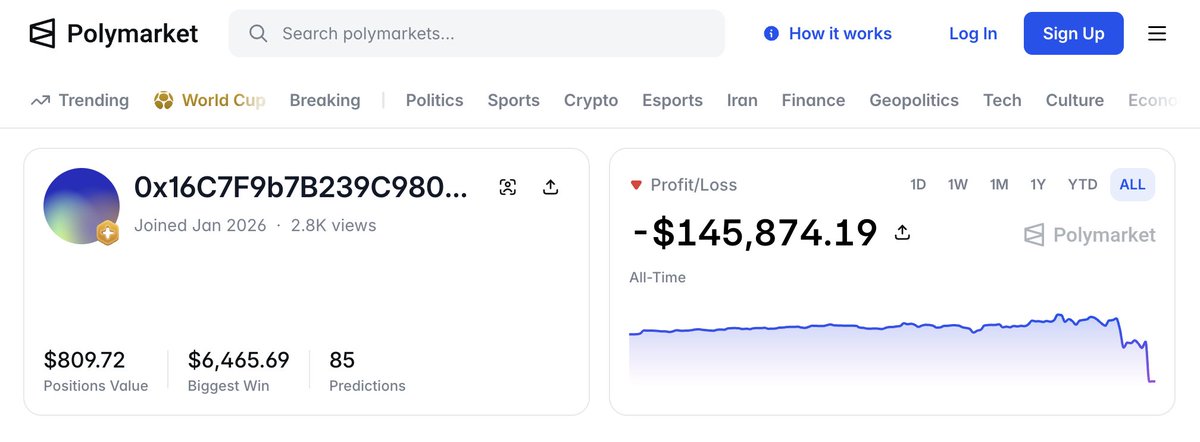The height and width of the screenshot is (442, 1200).
Task: Click the gold badge on avatar
Action: click(x=107, y=234)
